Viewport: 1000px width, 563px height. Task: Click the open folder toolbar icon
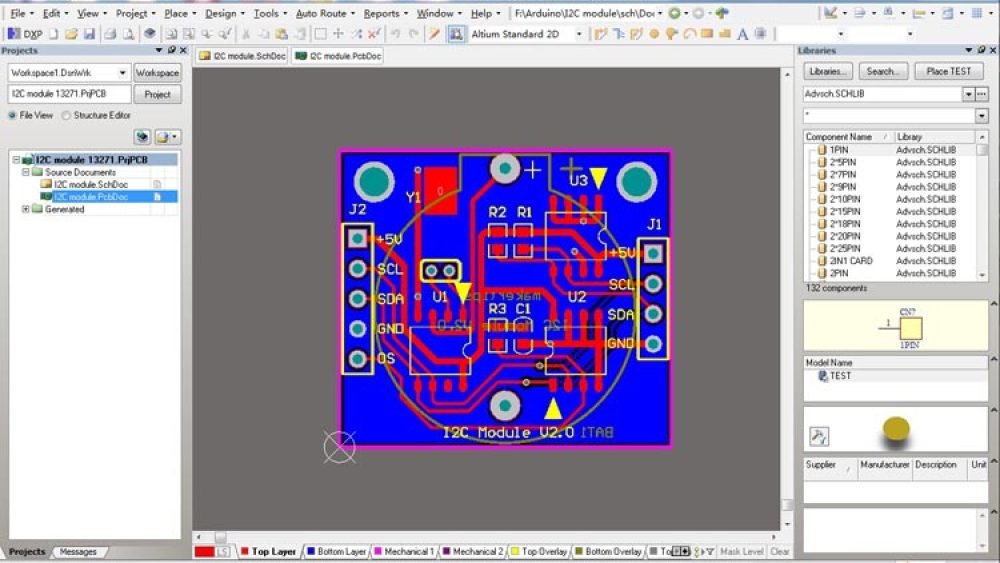coord(71,34)
